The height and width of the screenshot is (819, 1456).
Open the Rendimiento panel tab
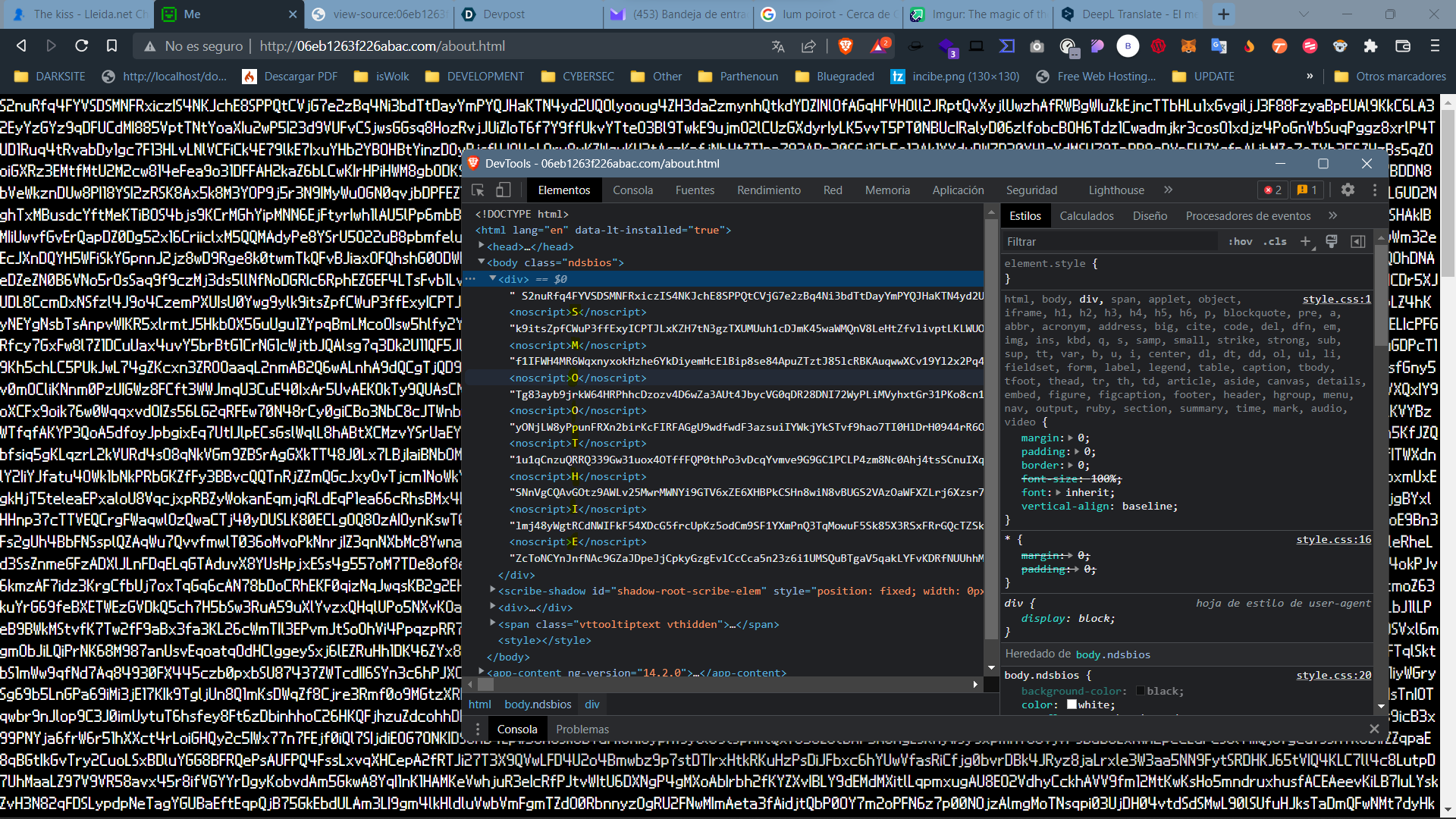click(x=768, y=190)
